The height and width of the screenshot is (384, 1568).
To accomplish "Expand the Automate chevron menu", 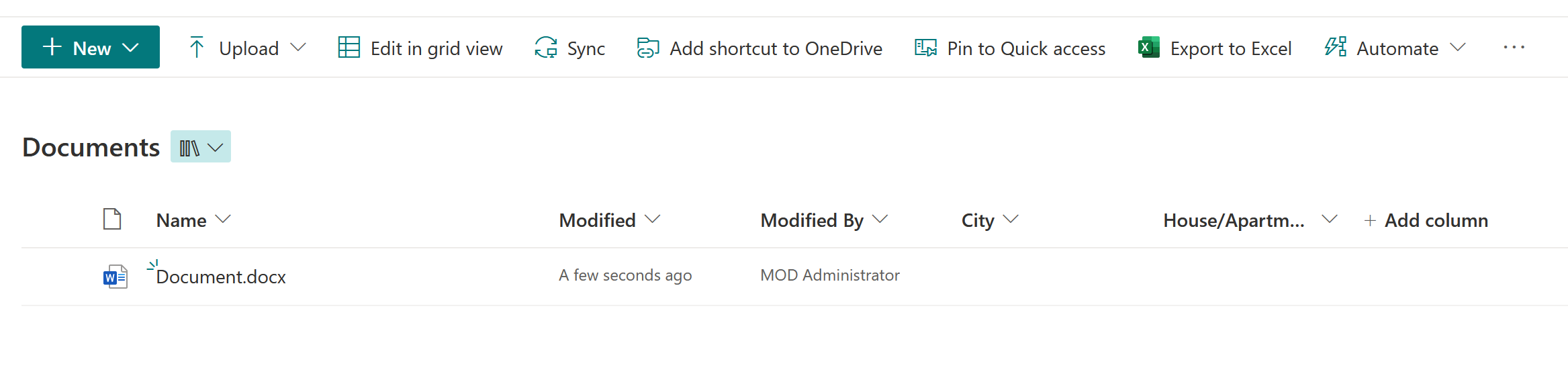I will point(1458,48).
